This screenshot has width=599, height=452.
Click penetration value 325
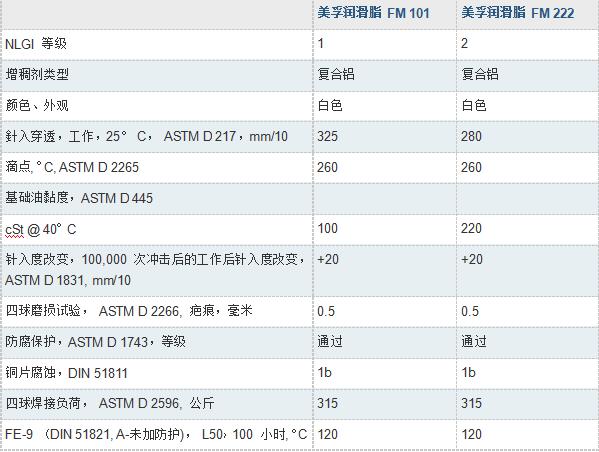328,136
